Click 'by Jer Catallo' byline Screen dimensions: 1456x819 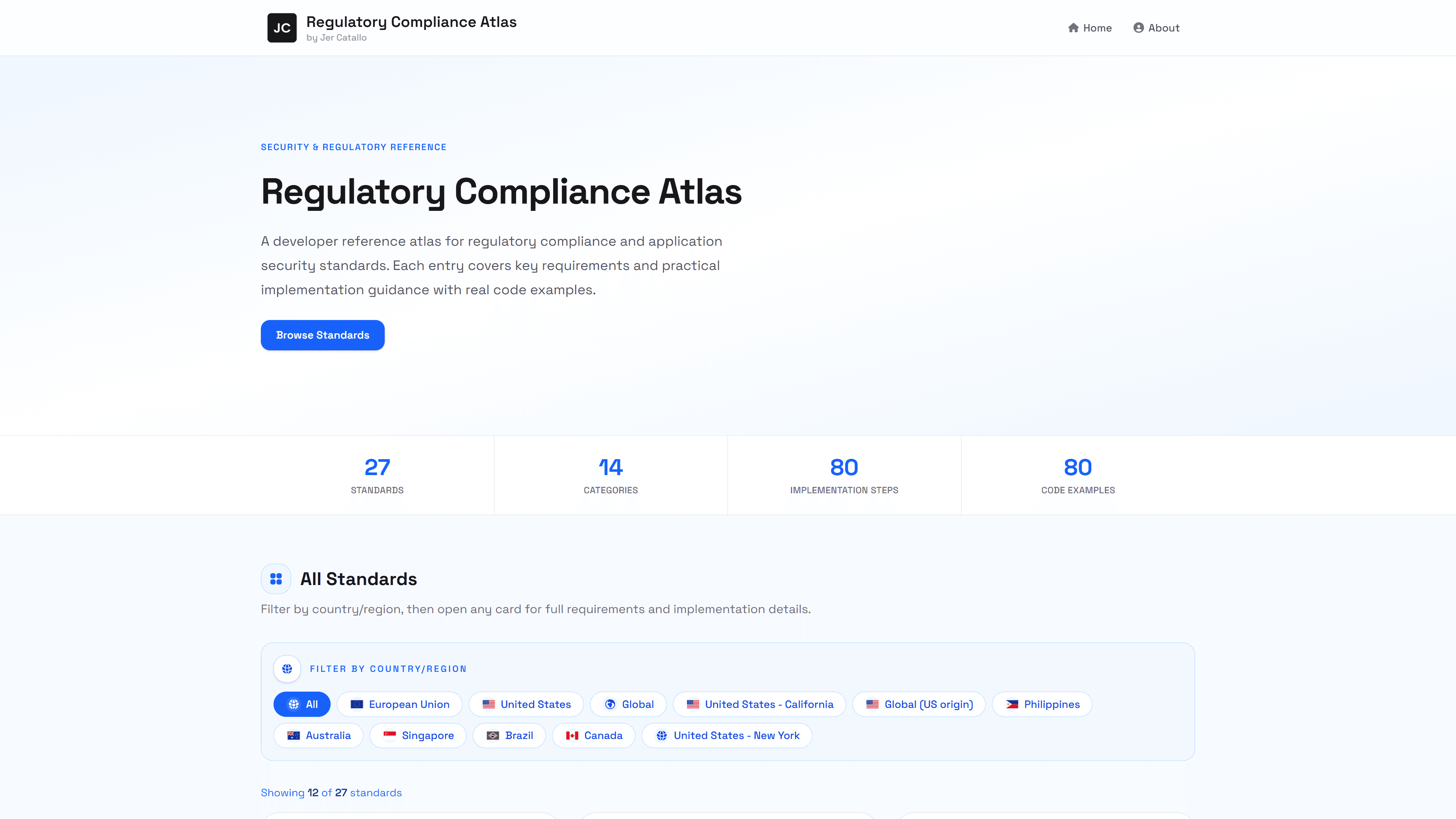tap(336, 37)
